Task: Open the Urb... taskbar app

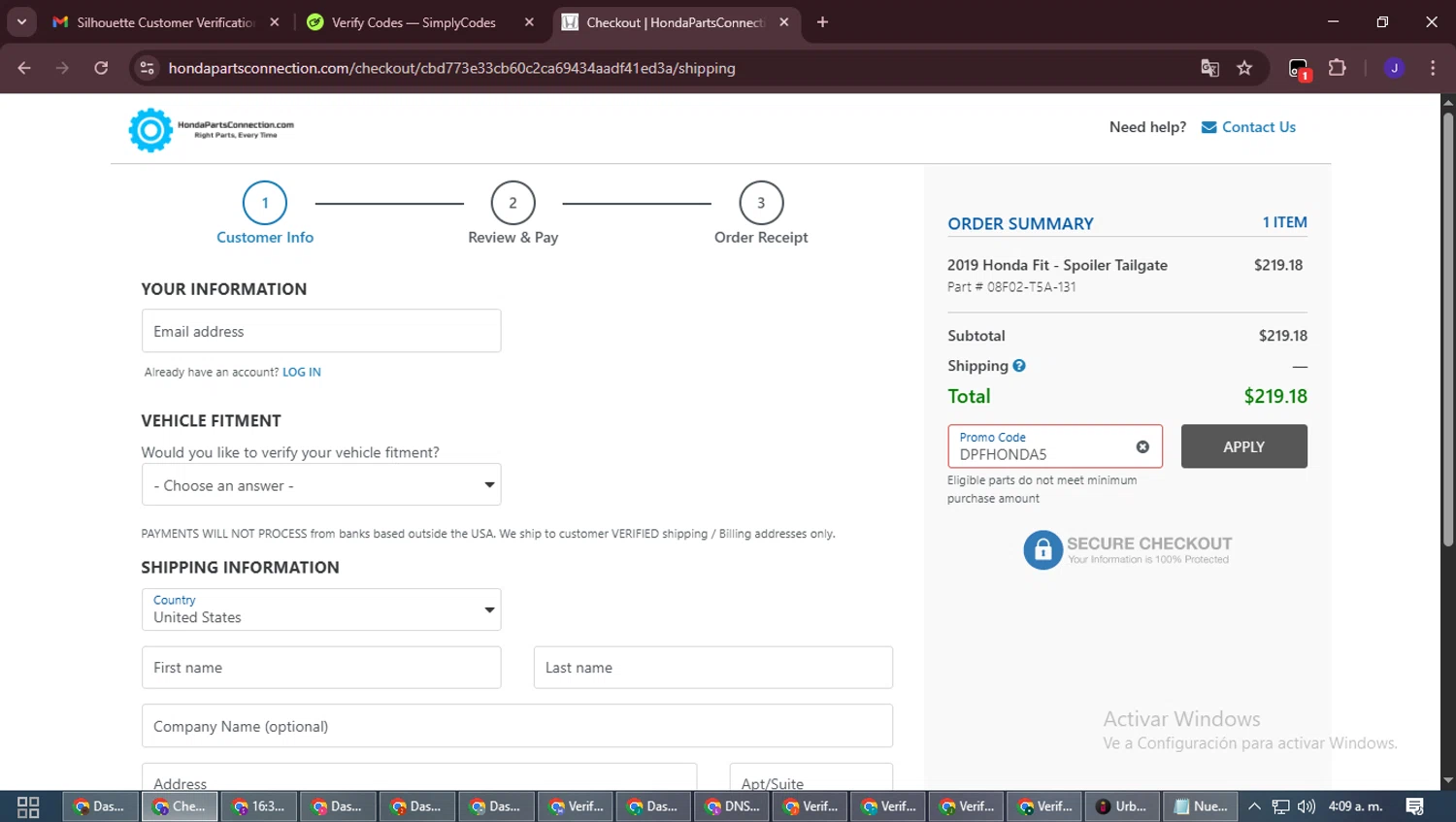Action: click(1122, 806)
